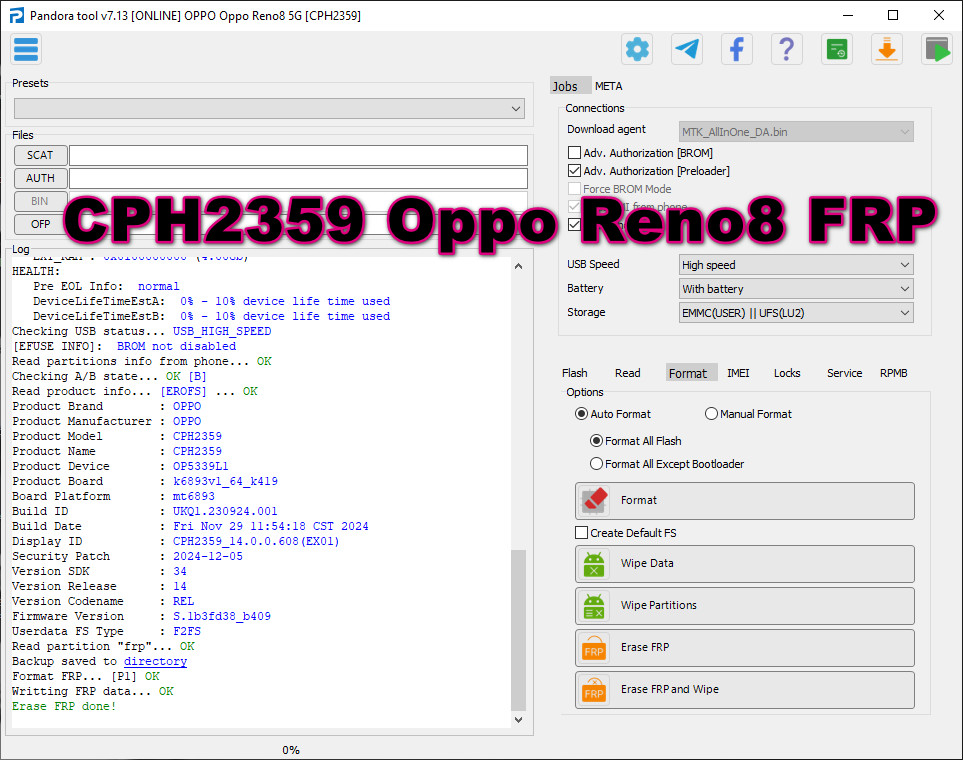Select Manual Format radio option
The image size is (963, 760).
(x=711, y=413)
